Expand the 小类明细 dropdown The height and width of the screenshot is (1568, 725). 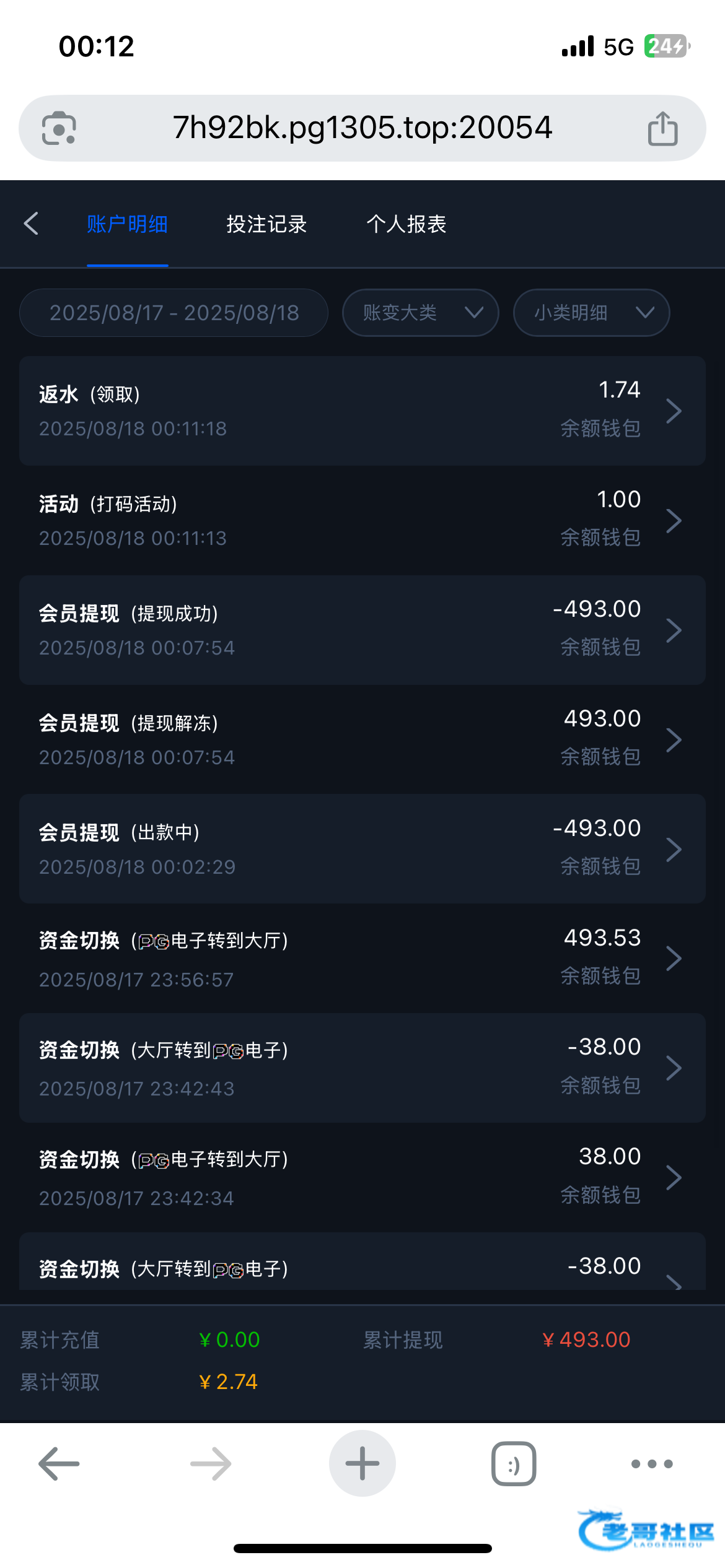point(591,313)
